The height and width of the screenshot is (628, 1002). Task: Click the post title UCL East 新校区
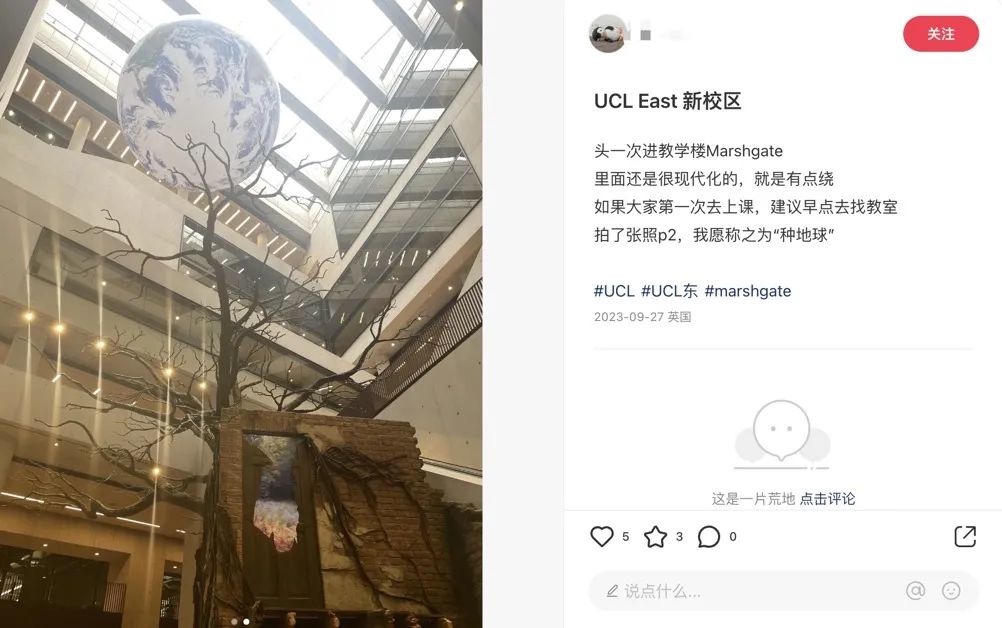[667, 101]
